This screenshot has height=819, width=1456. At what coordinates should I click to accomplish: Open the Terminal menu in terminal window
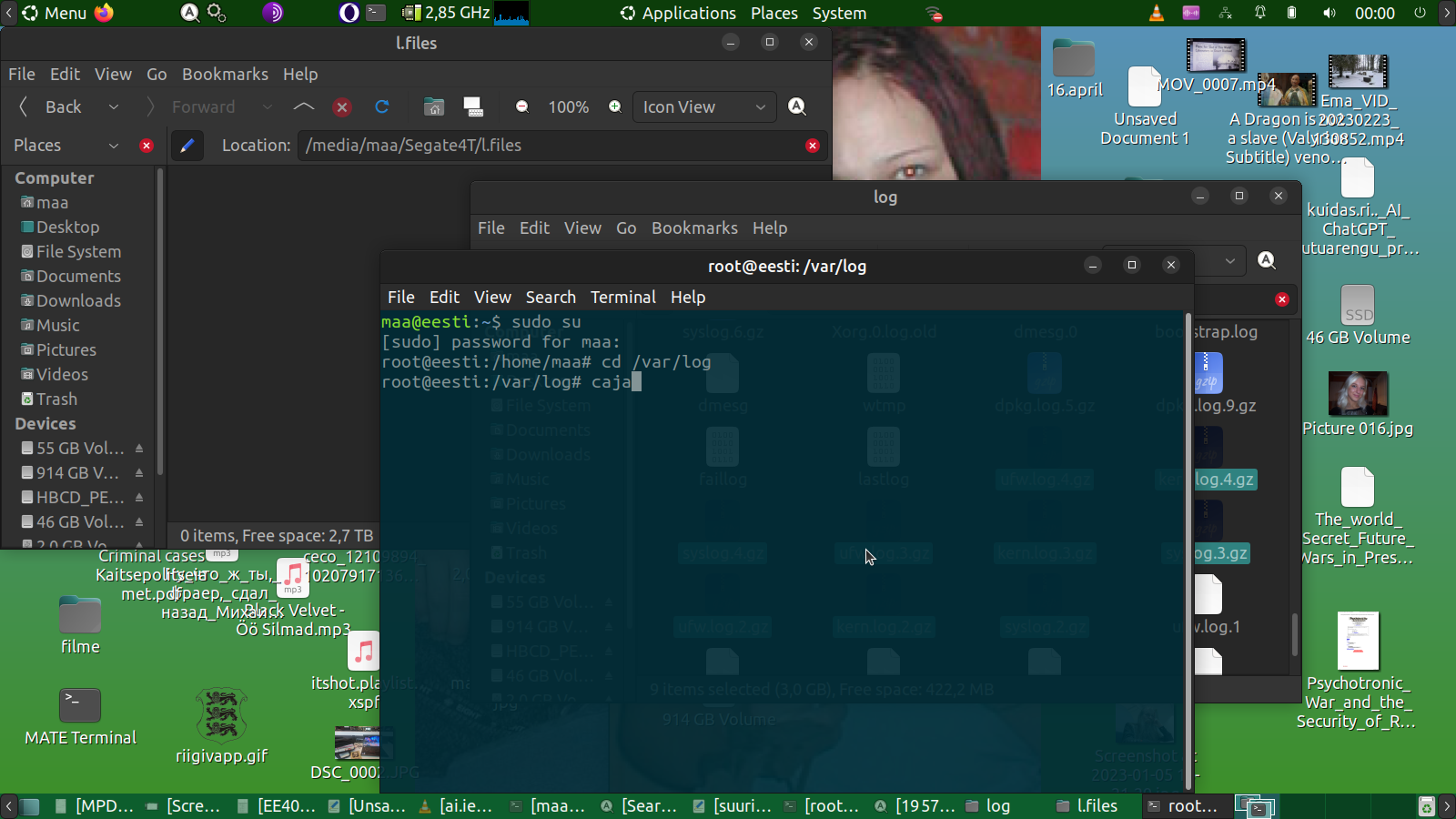point(622,298)
